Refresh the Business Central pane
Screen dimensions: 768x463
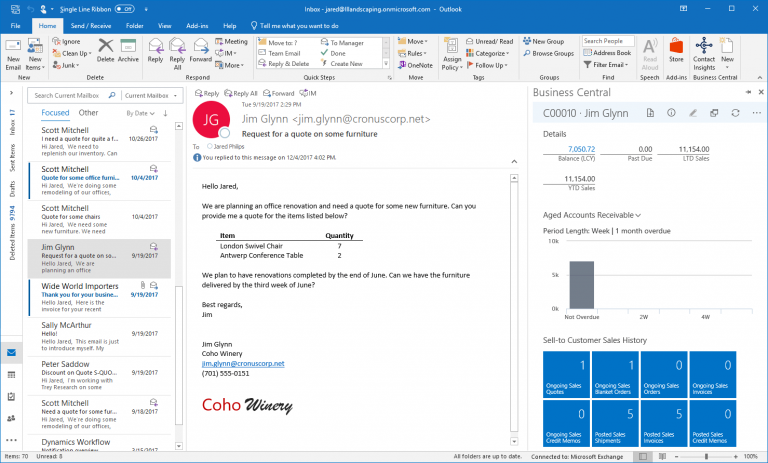(x=735, y=113)
